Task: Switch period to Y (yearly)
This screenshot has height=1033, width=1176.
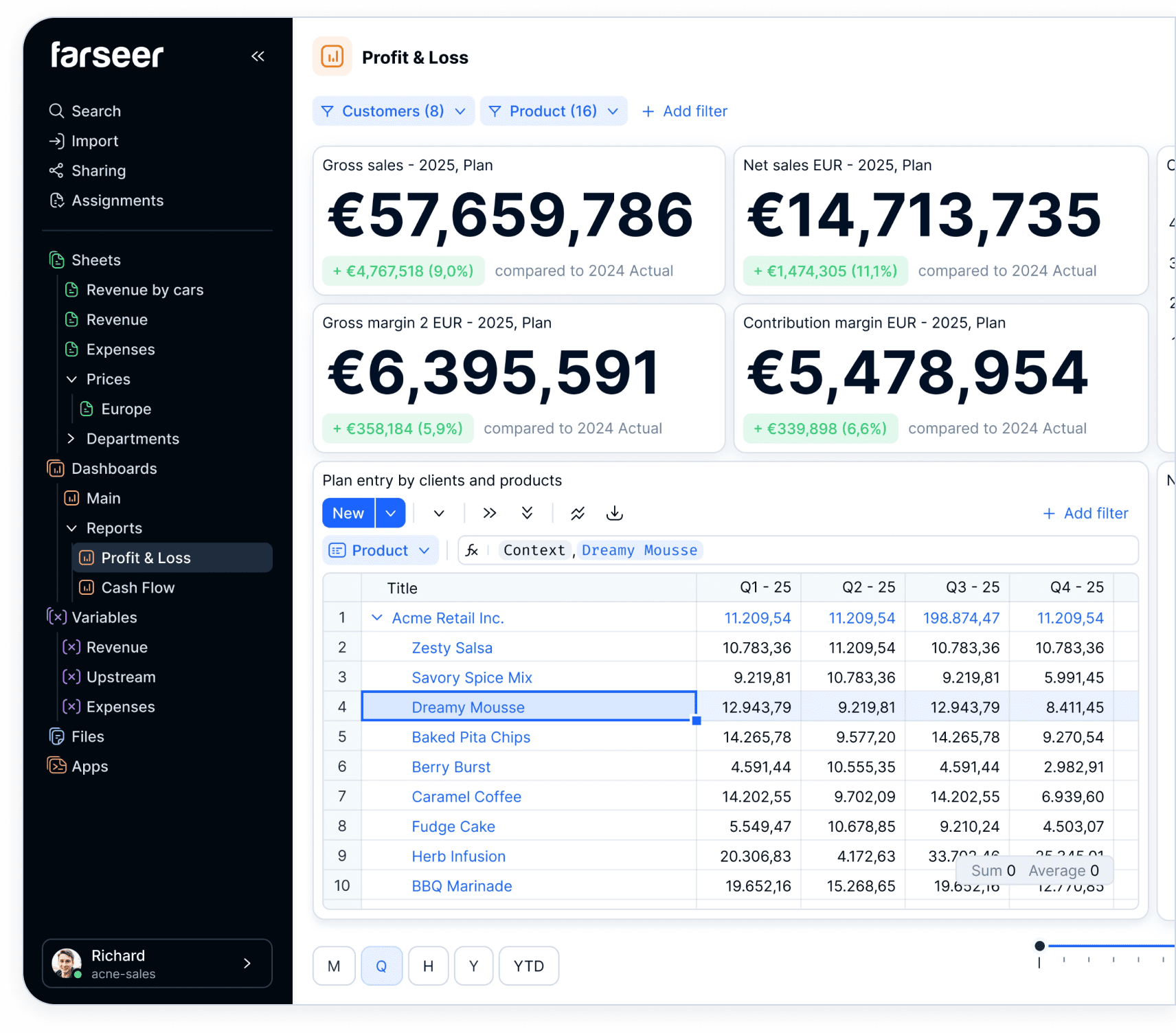Action: (474, 966)
